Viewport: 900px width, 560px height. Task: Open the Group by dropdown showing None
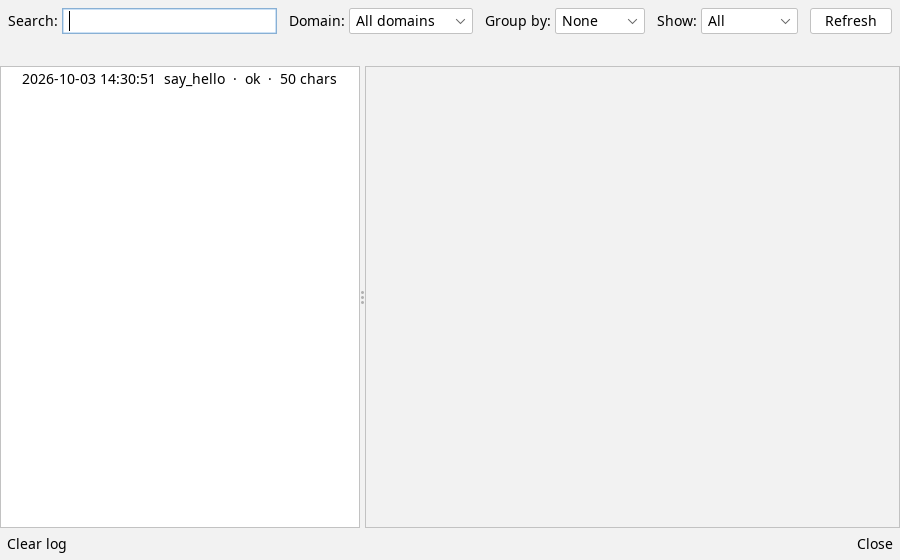coord(600,21)
